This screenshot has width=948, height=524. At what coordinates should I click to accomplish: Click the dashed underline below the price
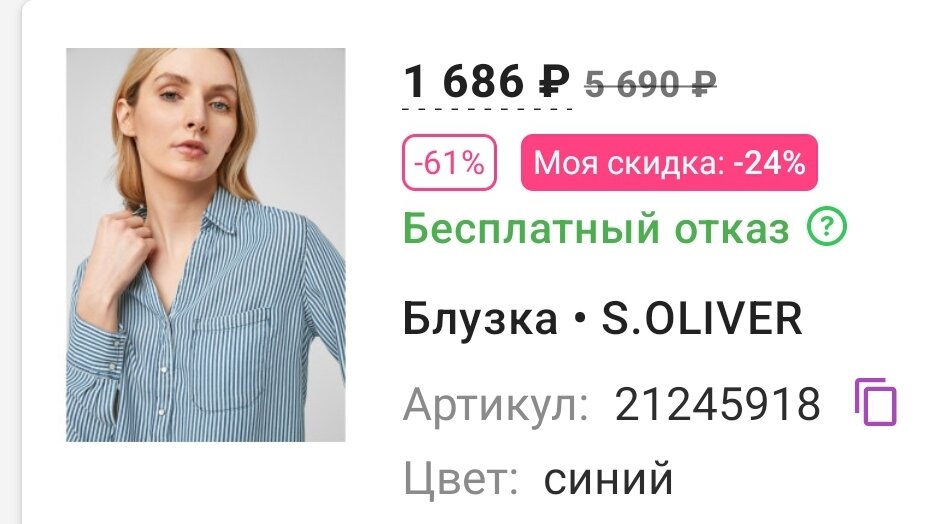(487, 109)
